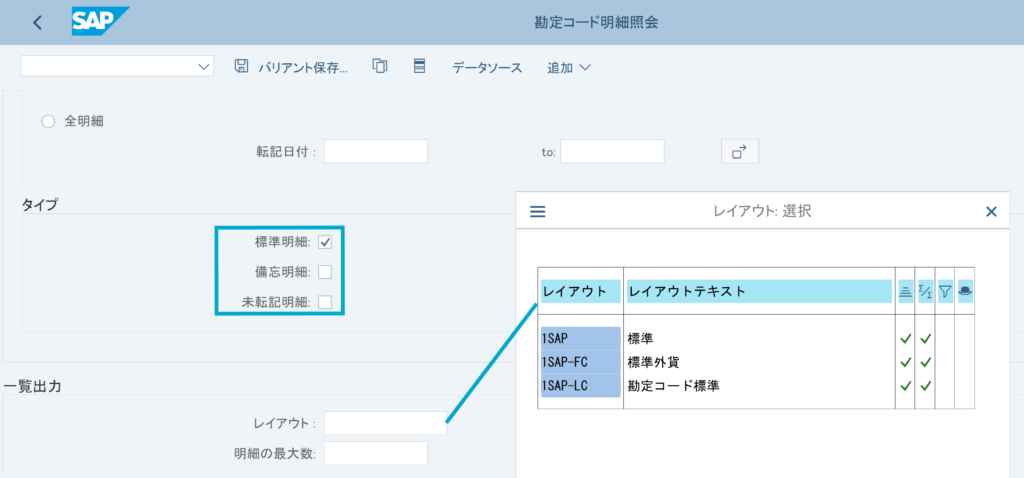Click the SAP logo
Viewport: 1024px width, 478px height.
pyautogui.click(x=100, y=21)
